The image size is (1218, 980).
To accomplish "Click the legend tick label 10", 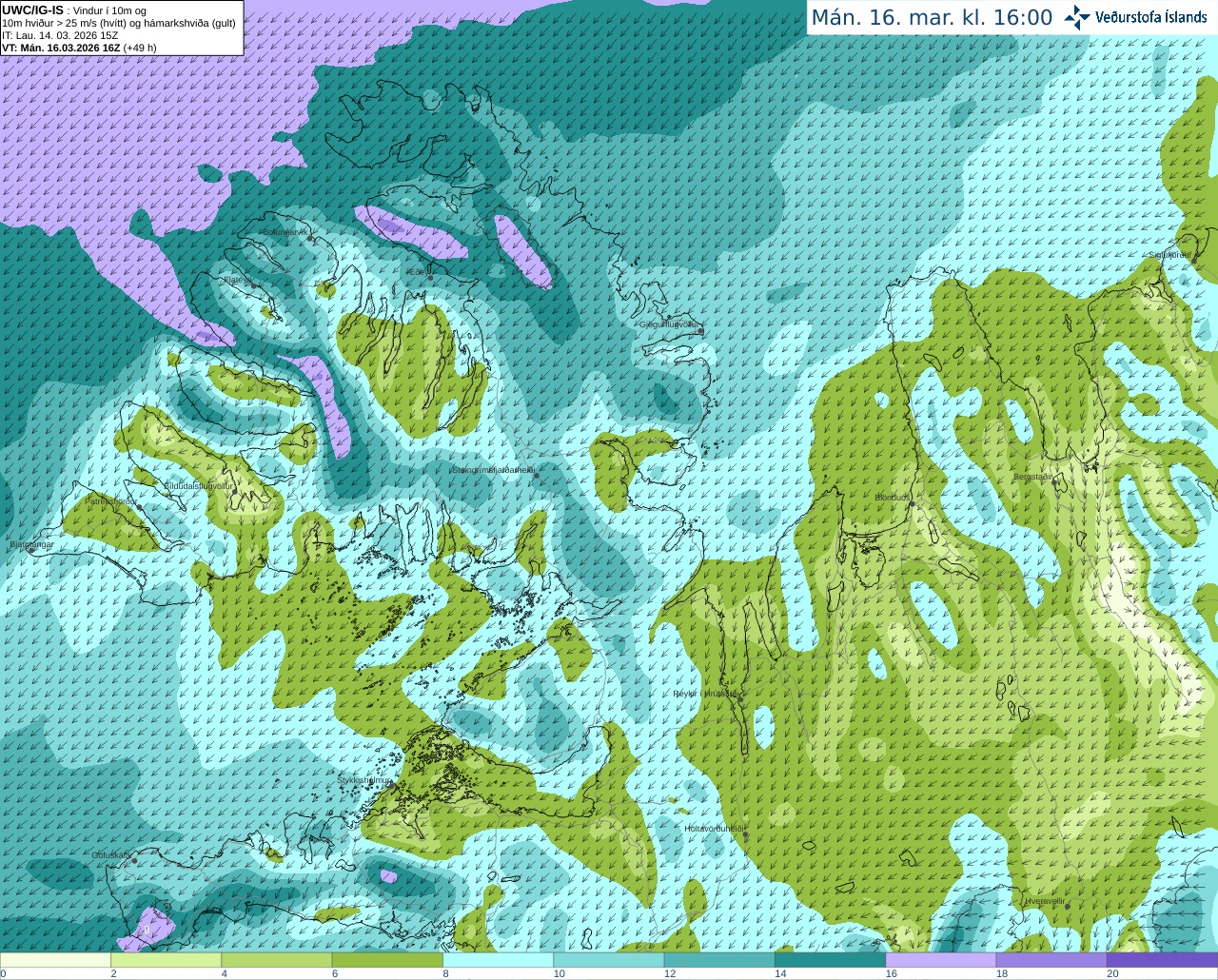I will pyautogui.click(x=559, y=973).
